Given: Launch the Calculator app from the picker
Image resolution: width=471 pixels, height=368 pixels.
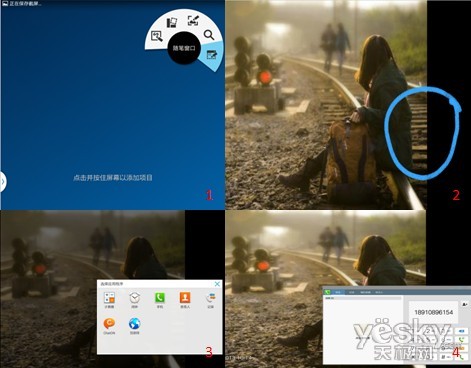Looking at the screenshot, I should (x=109, y=298).
